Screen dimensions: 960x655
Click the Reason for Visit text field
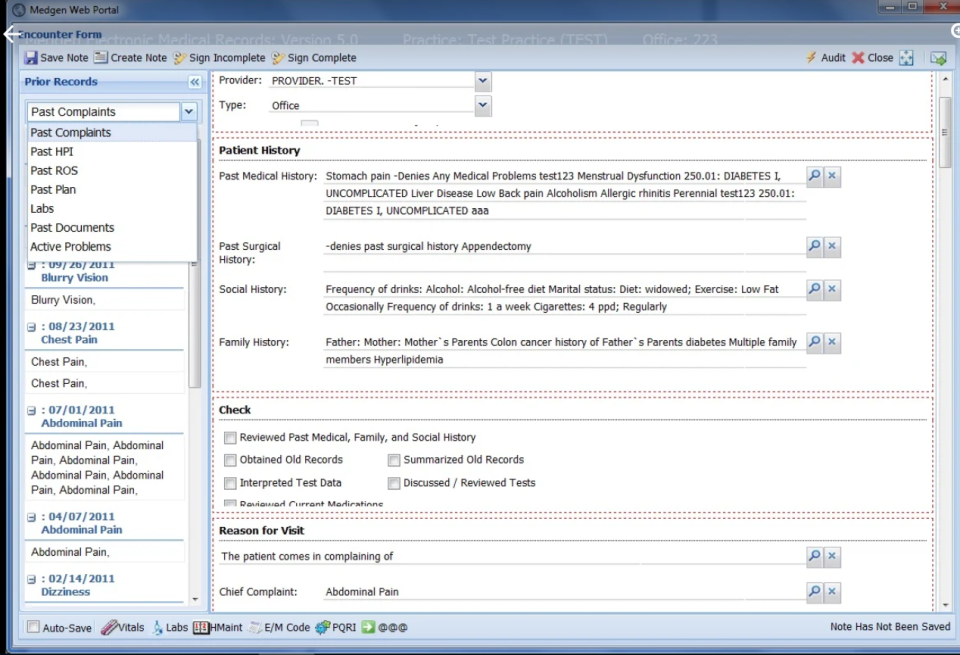tap(500, 556)
